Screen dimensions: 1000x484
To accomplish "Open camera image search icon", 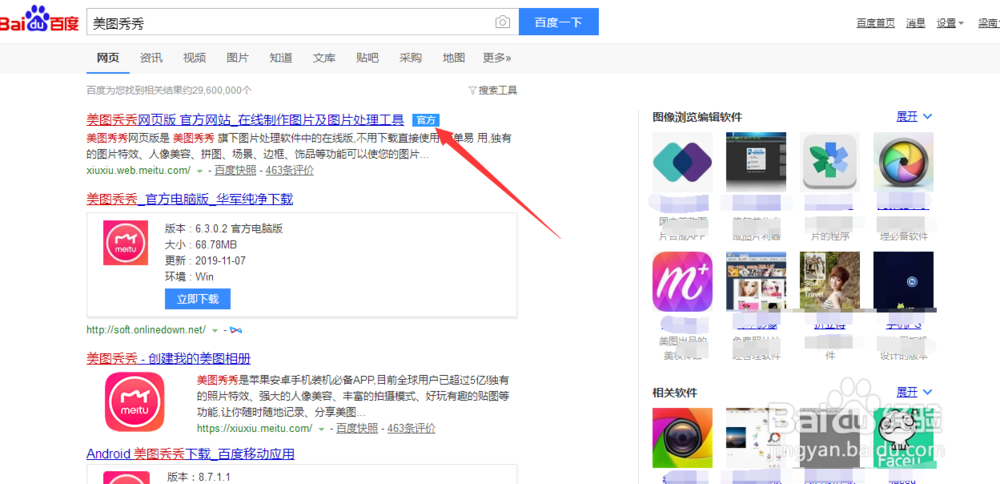I will [x=503, y=22].
